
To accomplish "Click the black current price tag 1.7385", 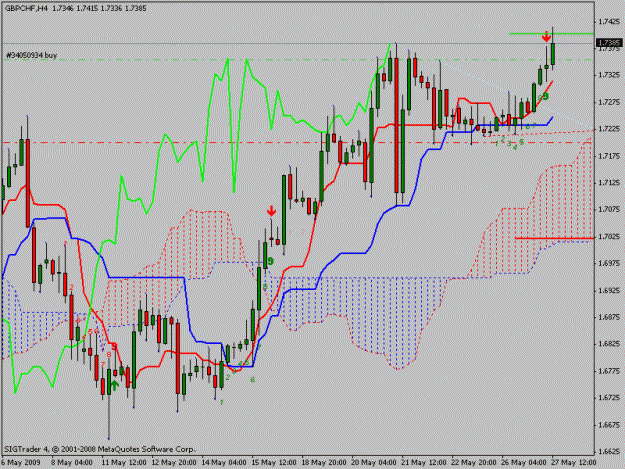I will (608, 43).
